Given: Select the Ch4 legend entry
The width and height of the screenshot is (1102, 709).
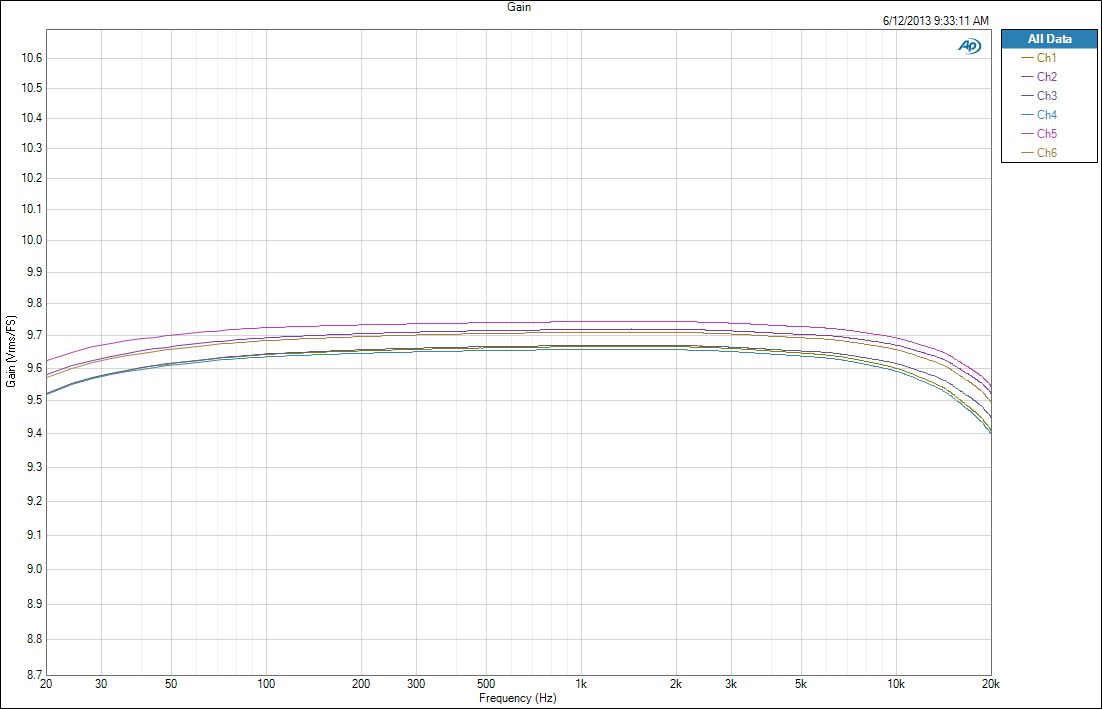Looking at the screenshot, I should pos(1039,115).
